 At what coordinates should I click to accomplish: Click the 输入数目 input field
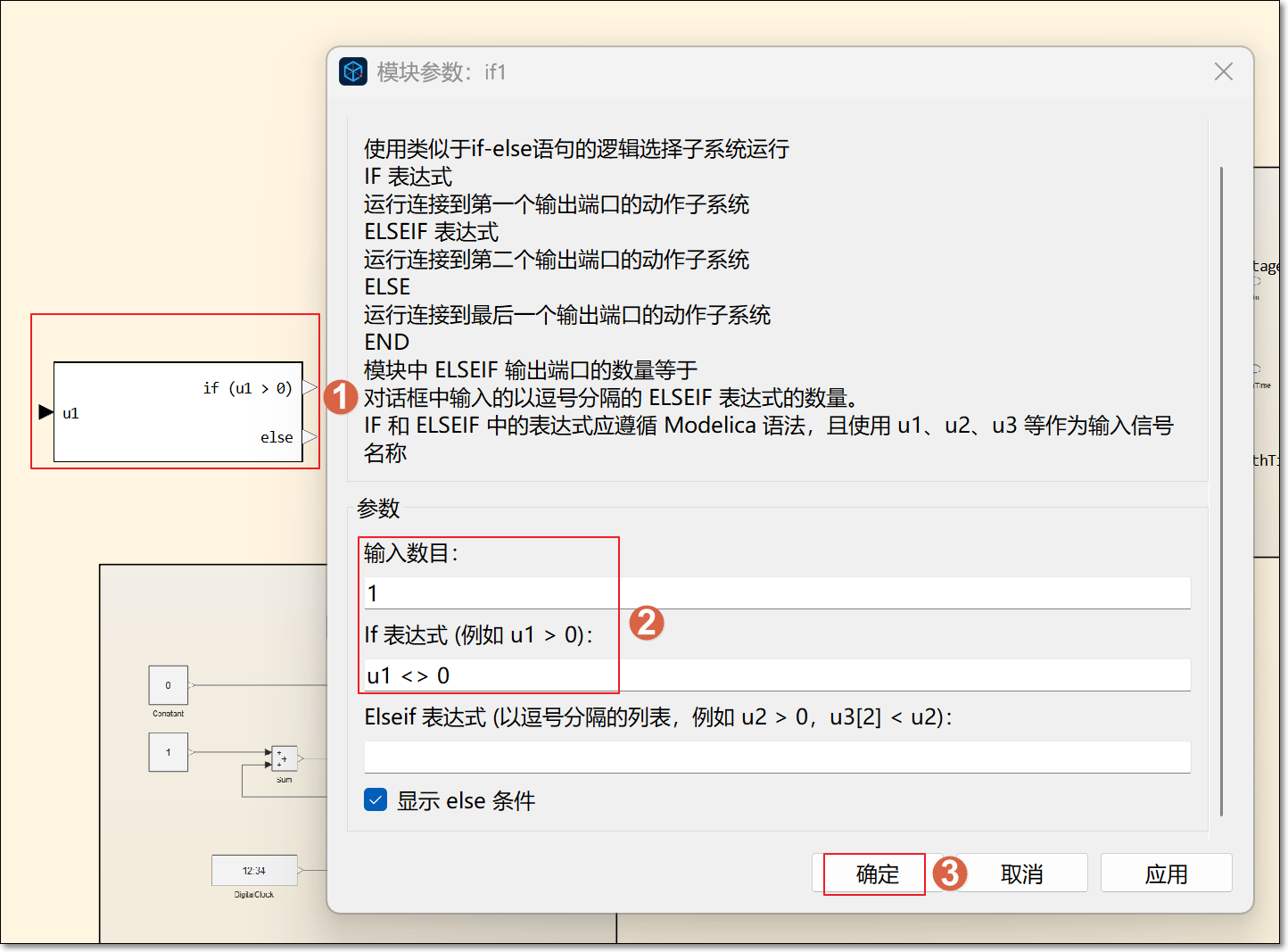(776, 593)
